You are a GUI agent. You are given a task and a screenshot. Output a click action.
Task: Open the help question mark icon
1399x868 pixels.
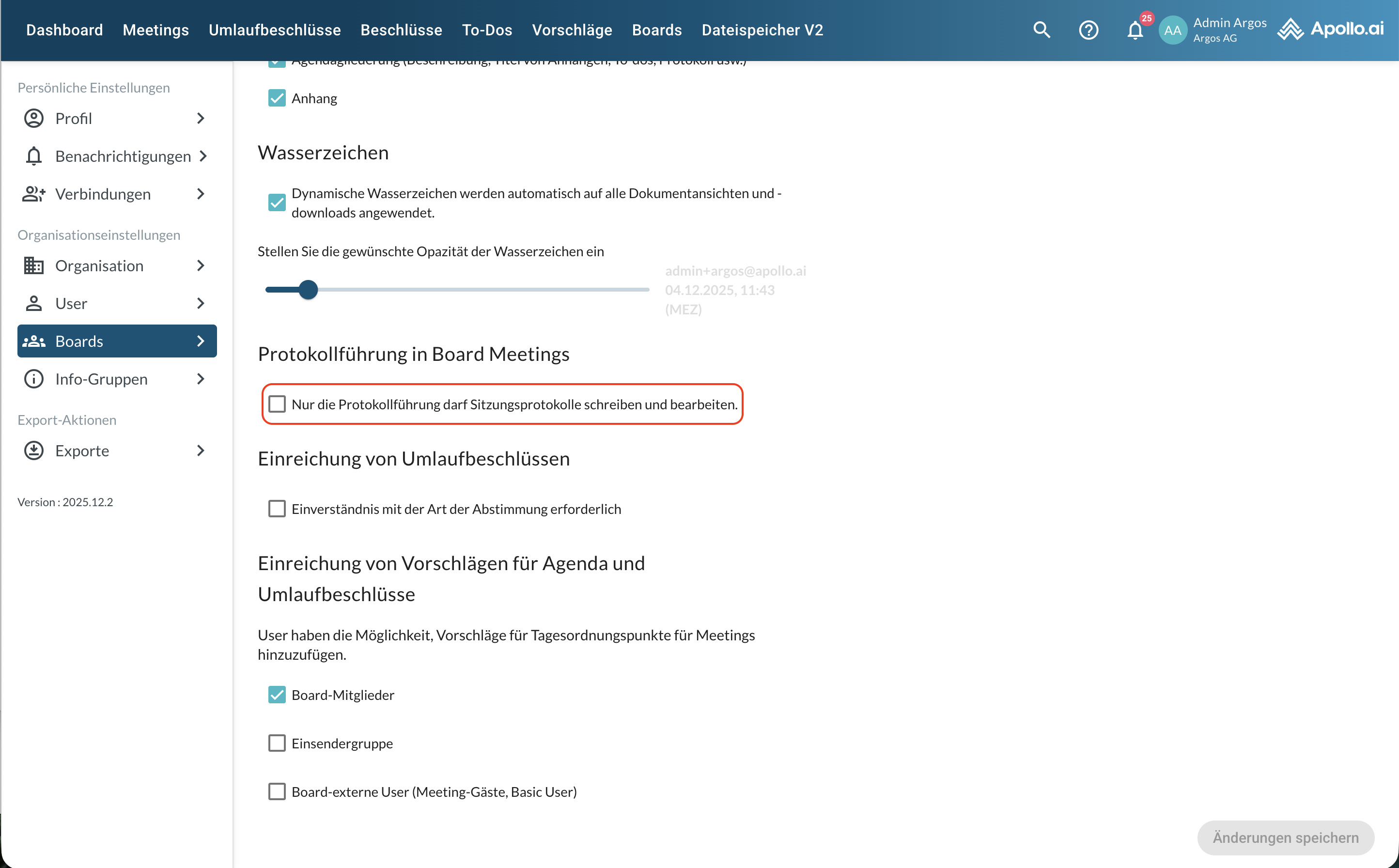pyautogui.click(x=1088, y=30)
